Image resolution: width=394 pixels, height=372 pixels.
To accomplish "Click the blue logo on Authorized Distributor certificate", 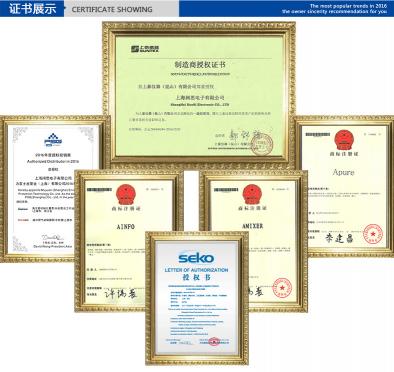I will point(53,141).
